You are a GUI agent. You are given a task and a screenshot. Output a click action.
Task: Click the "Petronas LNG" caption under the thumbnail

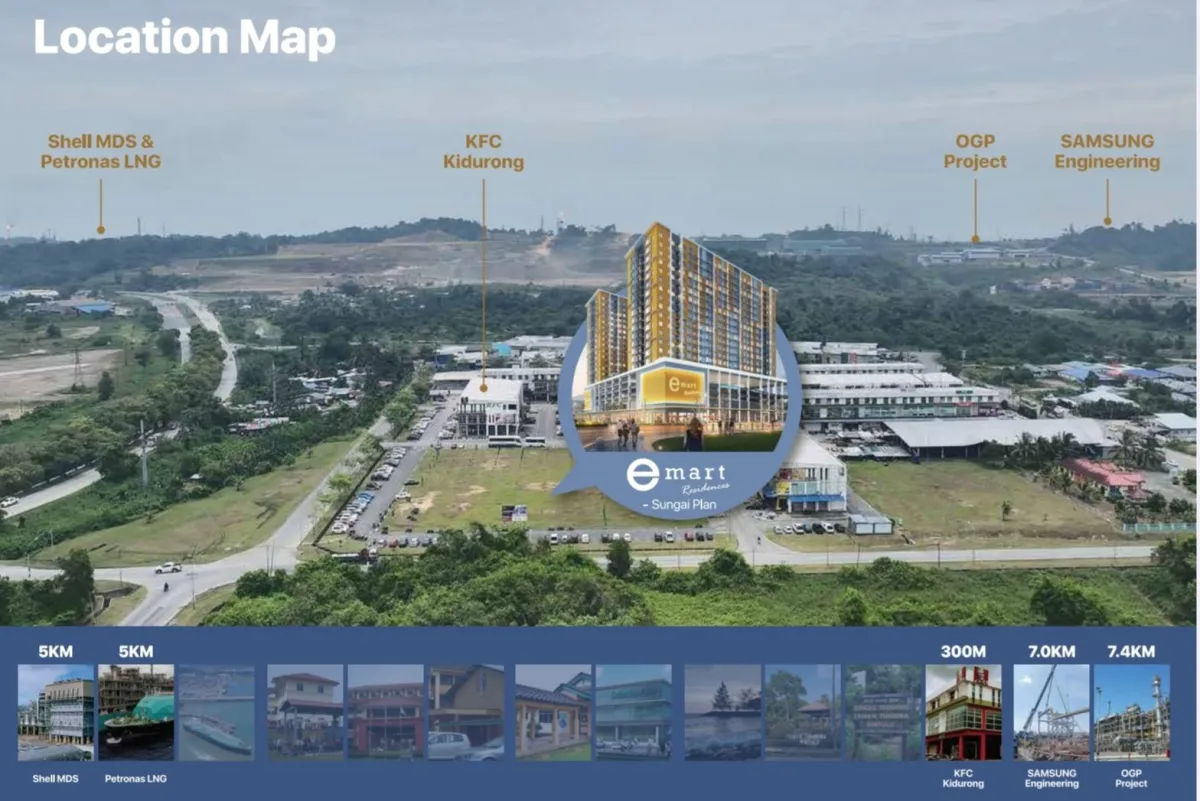click(x=136, y=777)
